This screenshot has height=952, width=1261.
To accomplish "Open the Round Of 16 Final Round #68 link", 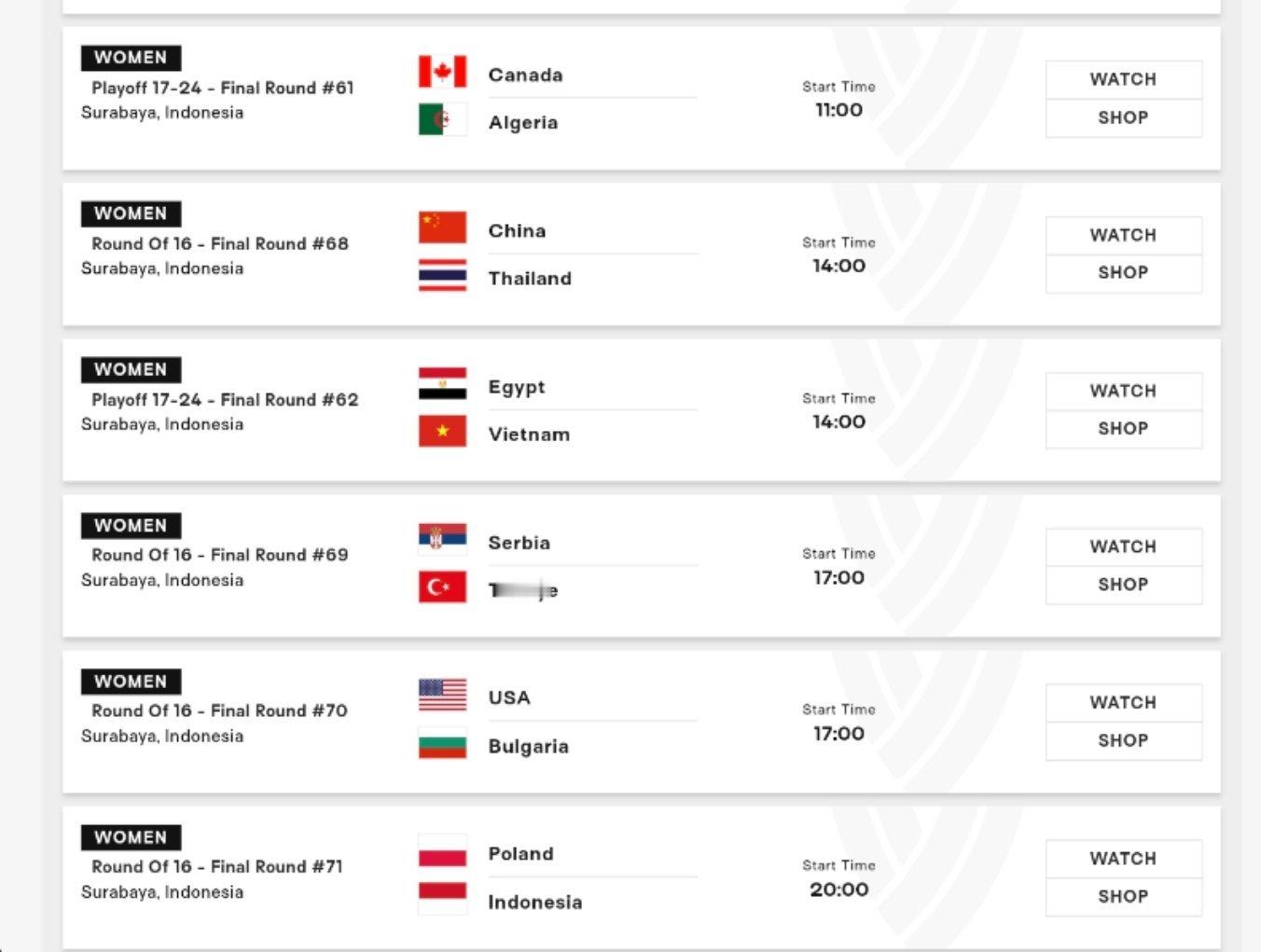I will (x=220, y=243).
